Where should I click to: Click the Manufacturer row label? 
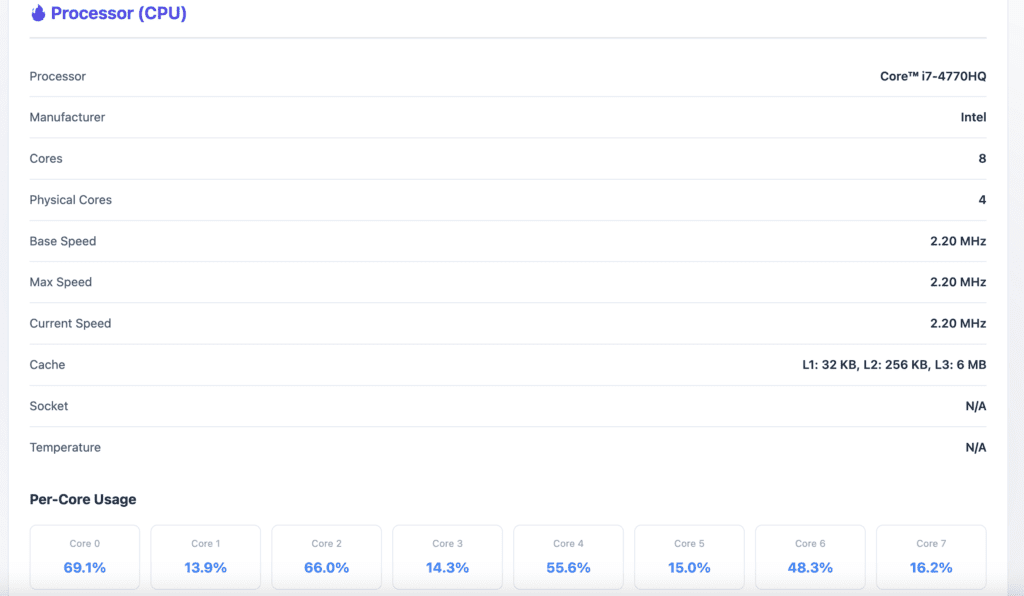pos(67,117)
